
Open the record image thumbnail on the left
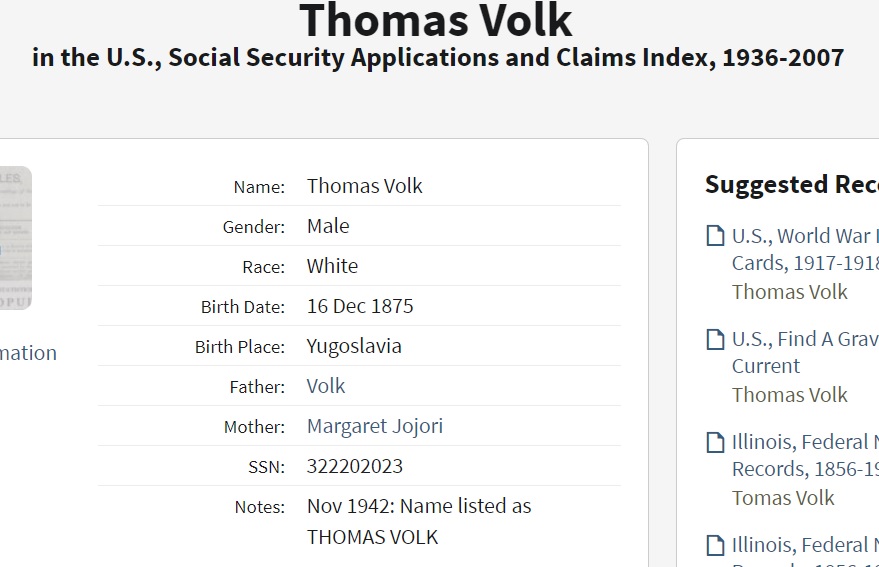click(15, 238)
